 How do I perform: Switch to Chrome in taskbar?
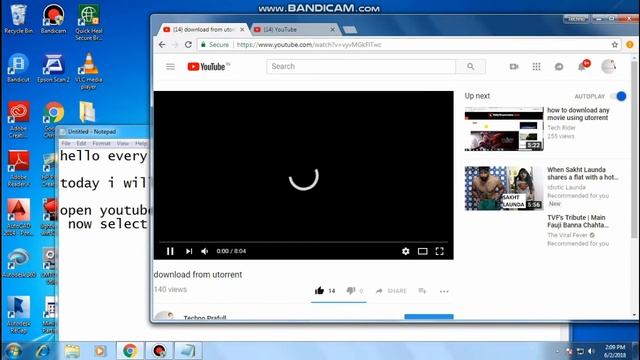[x=130, y=351]
